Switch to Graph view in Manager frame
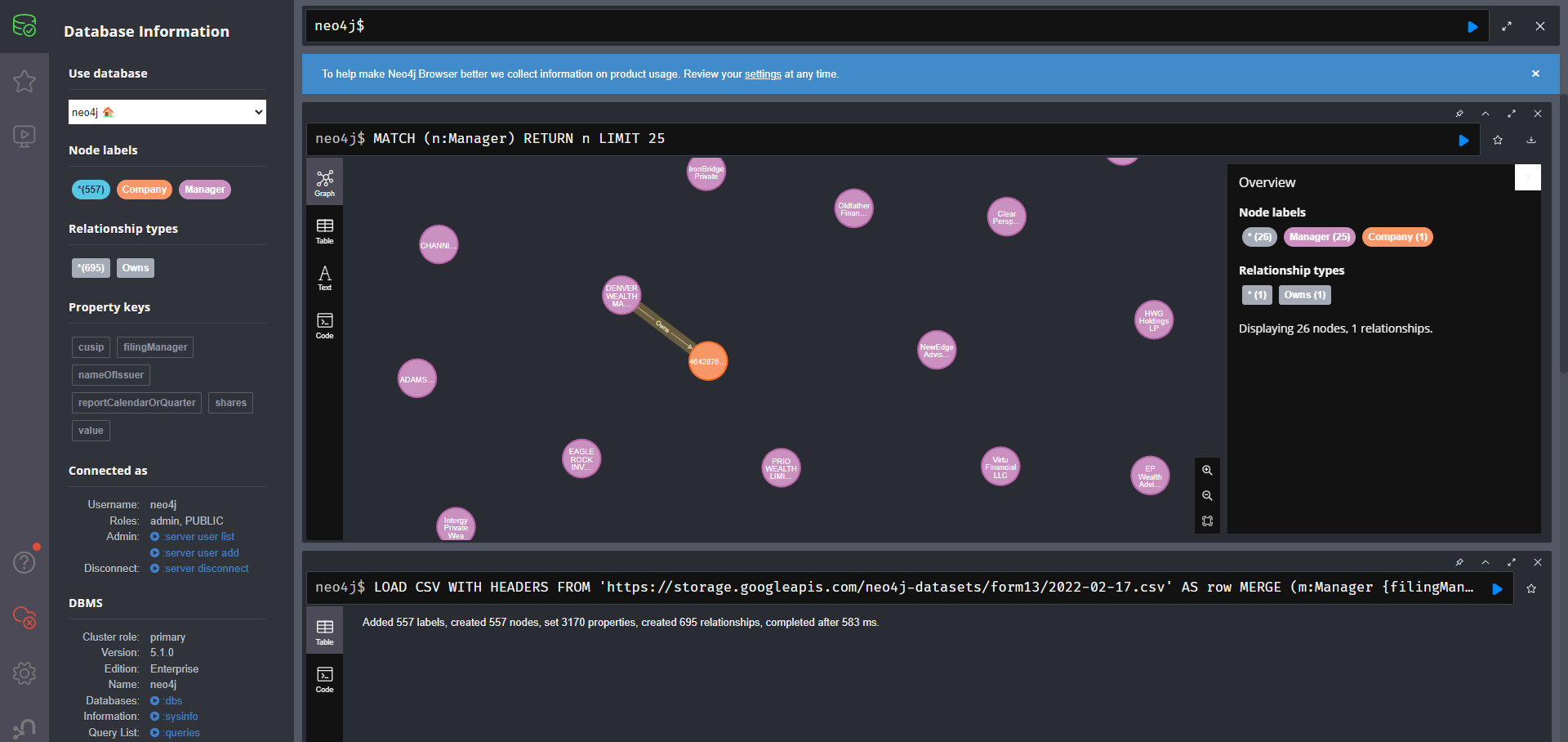1568x742 pixels. coord(325,182)
